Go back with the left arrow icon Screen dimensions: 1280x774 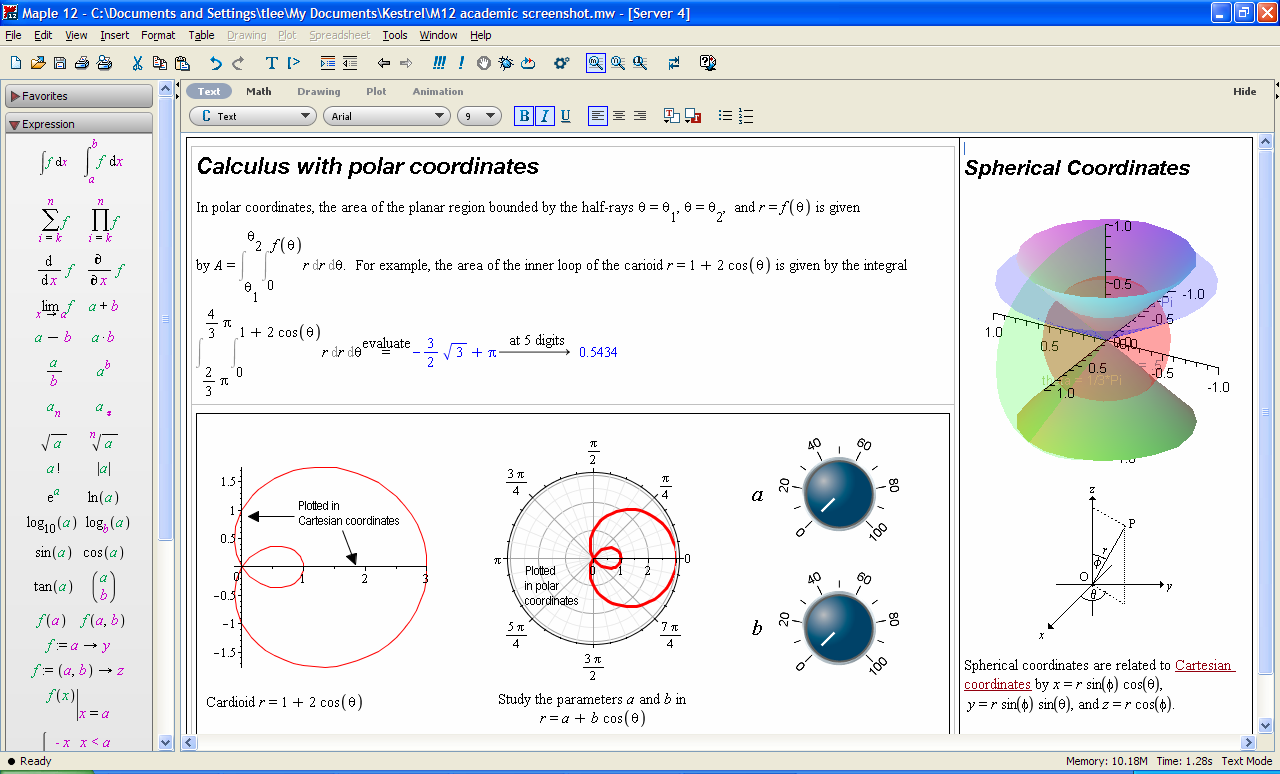[384, 63]
